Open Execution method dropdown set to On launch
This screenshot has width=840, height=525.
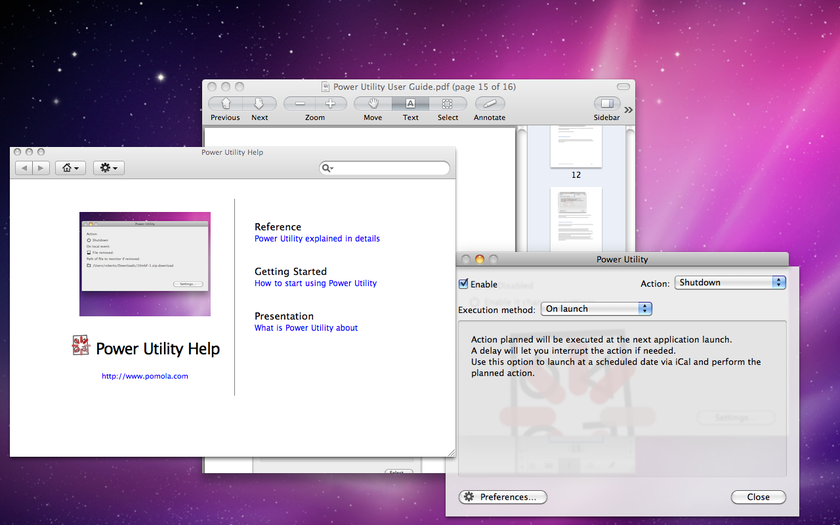[596, 309]
